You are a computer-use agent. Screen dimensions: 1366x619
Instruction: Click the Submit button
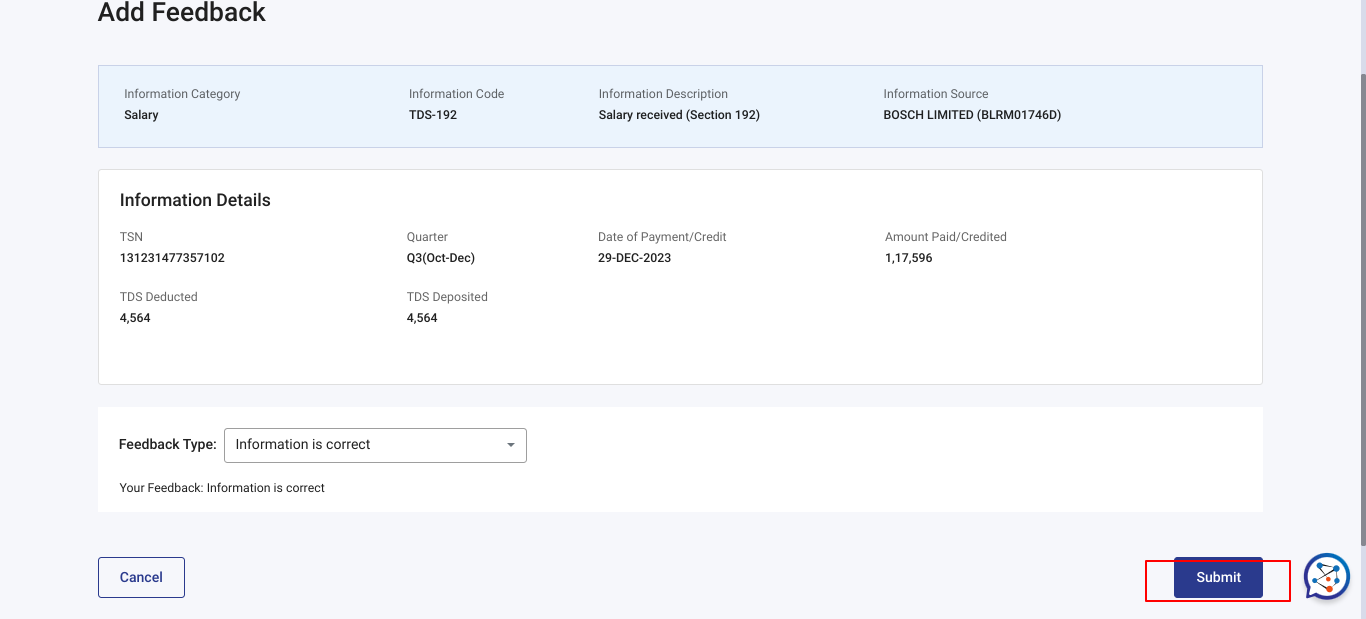click(1218, 578)
